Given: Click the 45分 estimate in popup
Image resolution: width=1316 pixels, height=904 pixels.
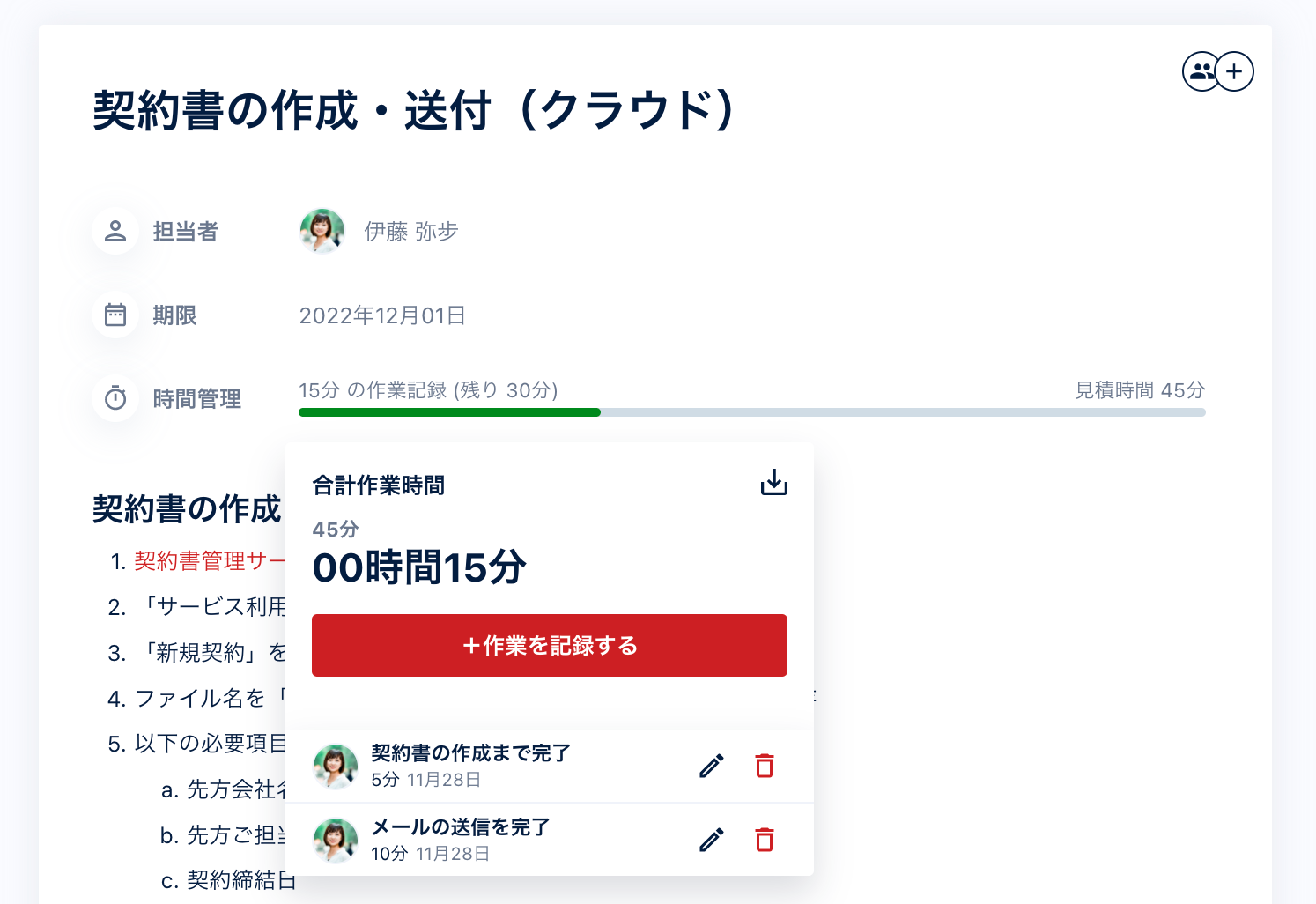Looking at the screenshot, I should [336, 530].
